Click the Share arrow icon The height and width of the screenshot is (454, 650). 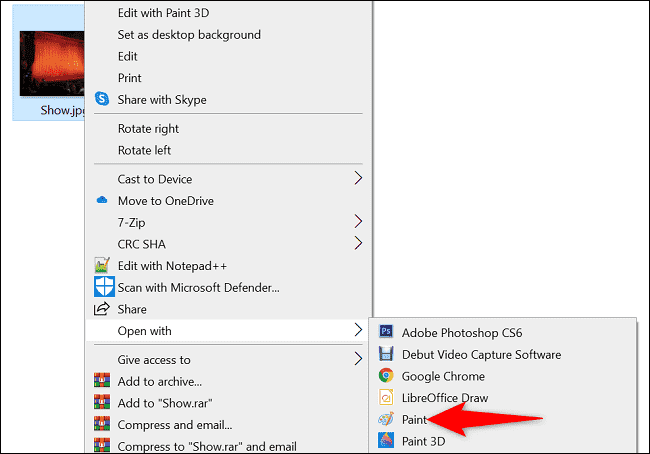tap(101, 309)
